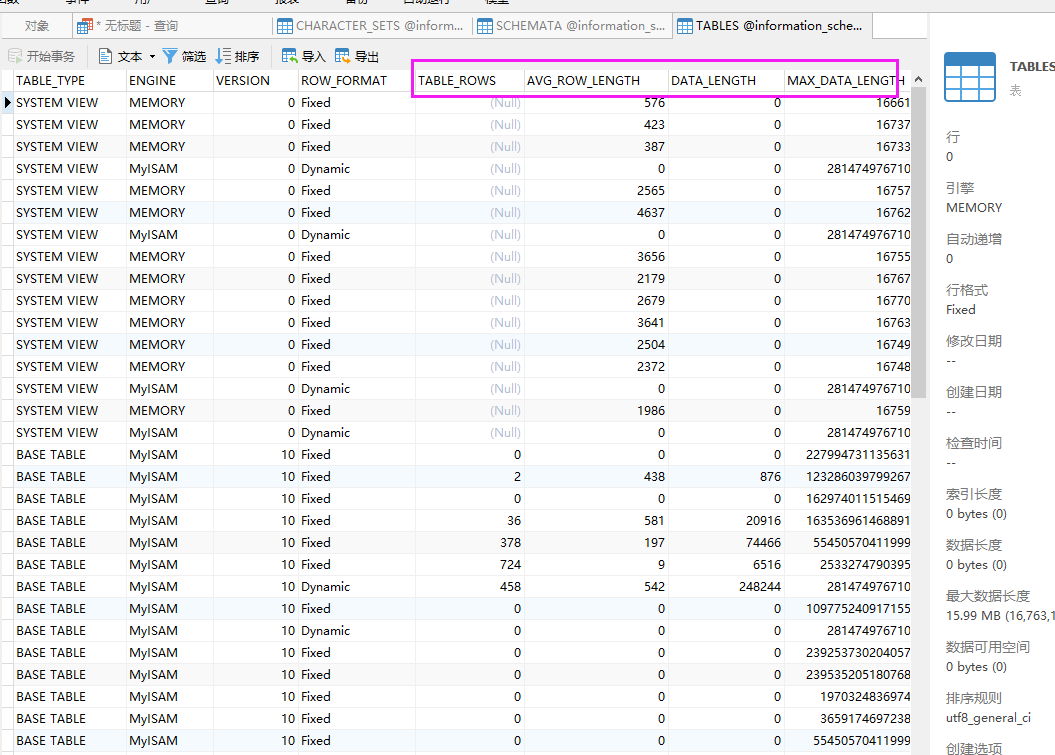Click the 开始事务 begin transaction icon
Screen dimensions: 1055x755
point(15,57)
